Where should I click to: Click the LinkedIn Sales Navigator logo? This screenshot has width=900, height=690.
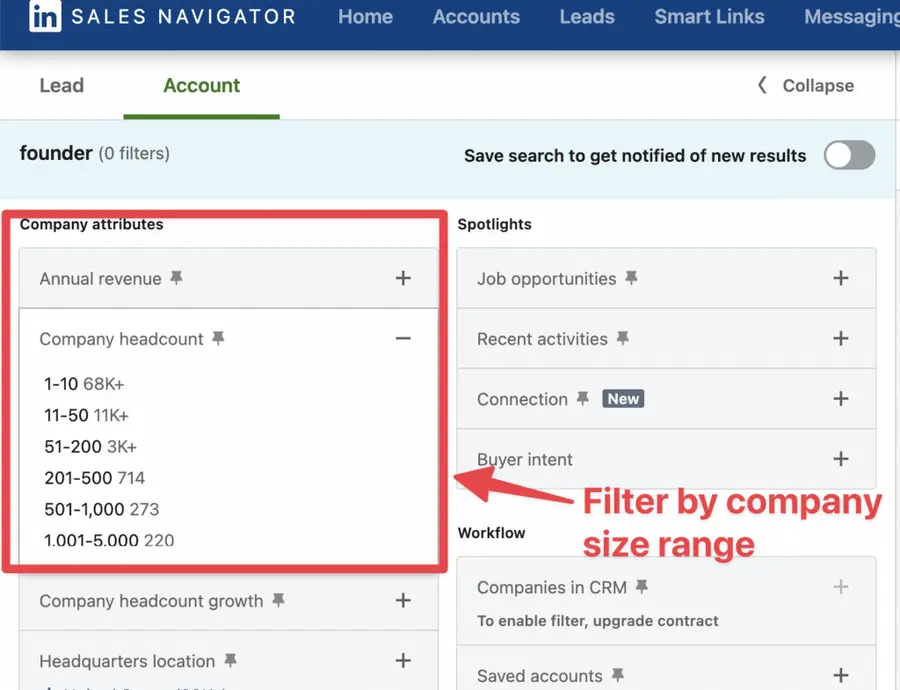click(160, 17)
